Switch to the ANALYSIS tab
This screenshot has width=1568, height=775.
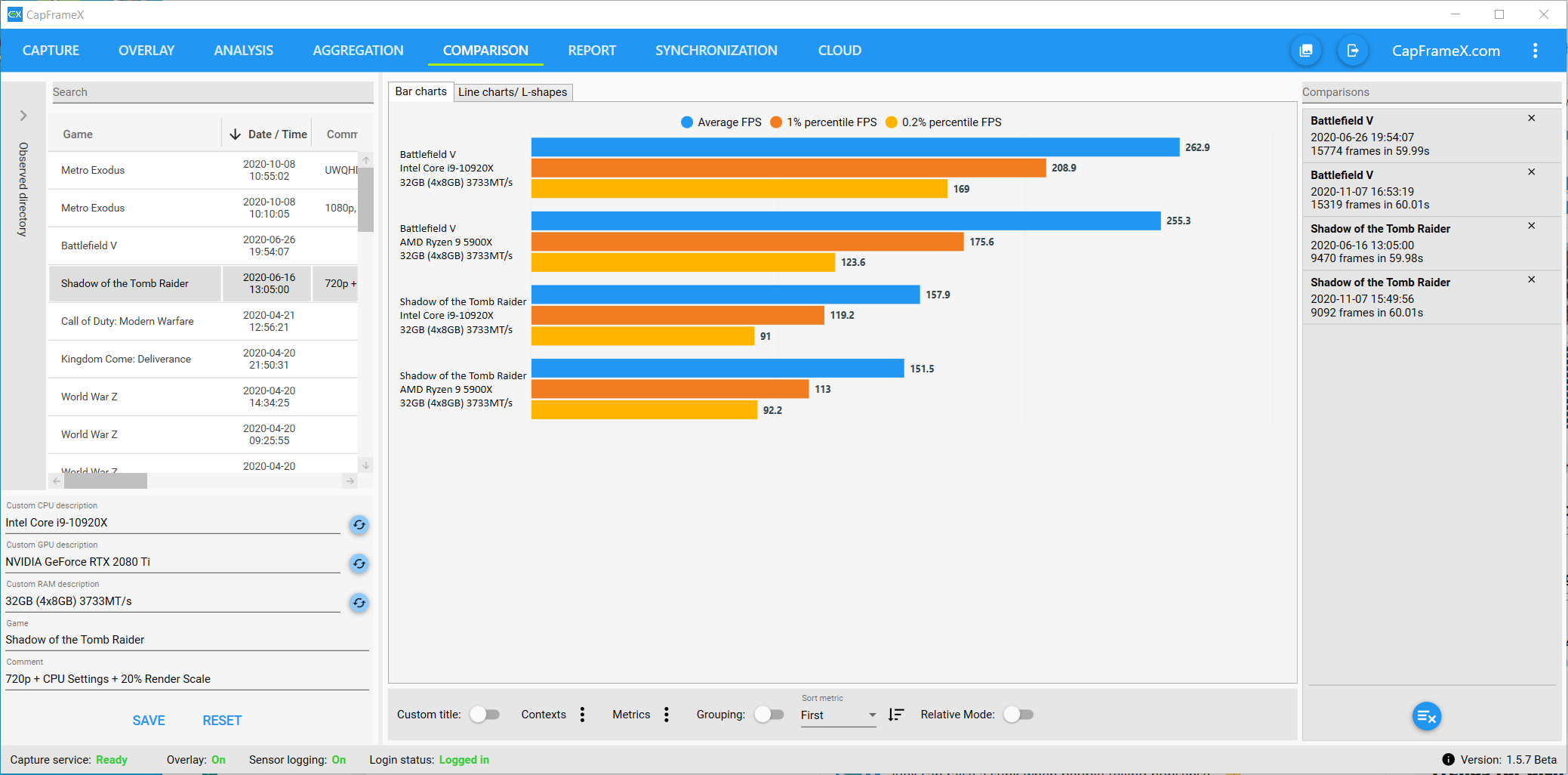(x=244, y=51)
